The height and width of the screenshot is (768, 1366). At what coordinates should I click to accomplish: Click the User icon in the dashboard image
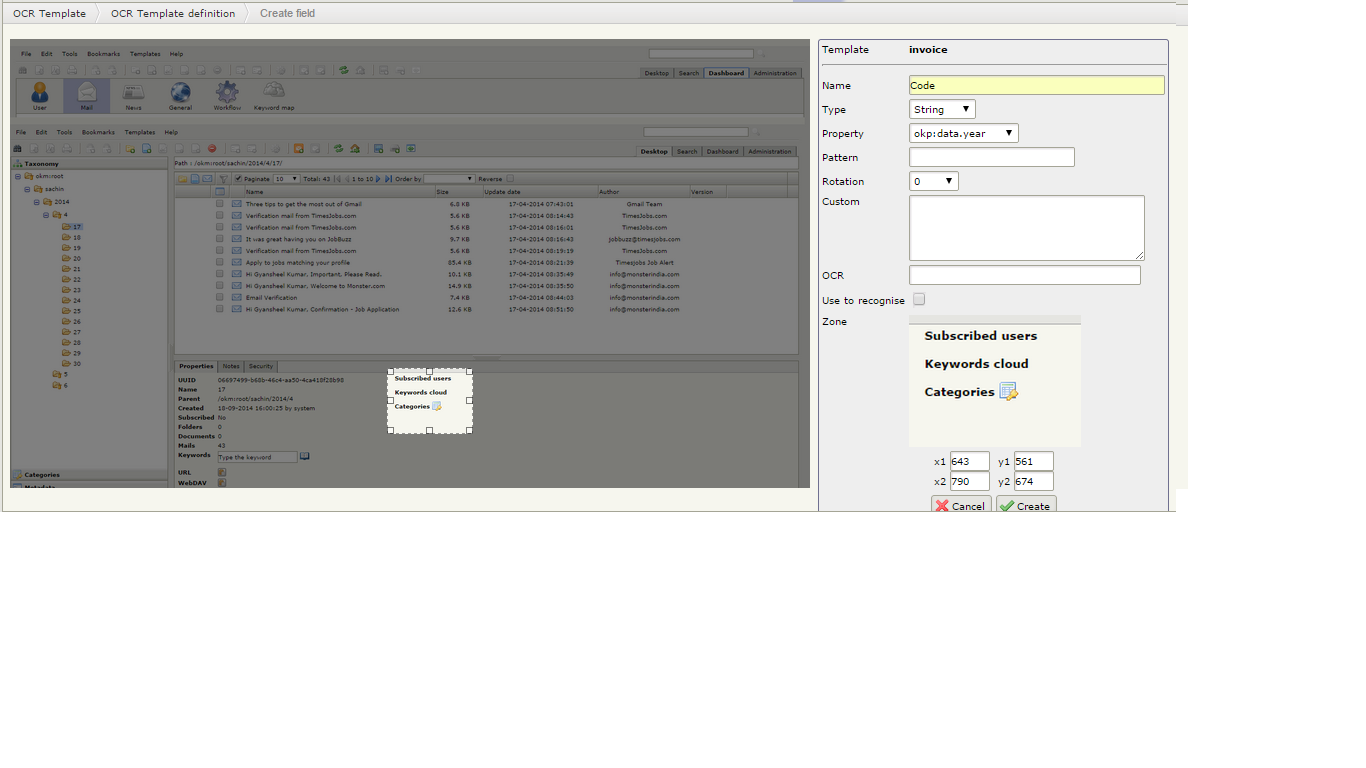(x=40, y=93)
